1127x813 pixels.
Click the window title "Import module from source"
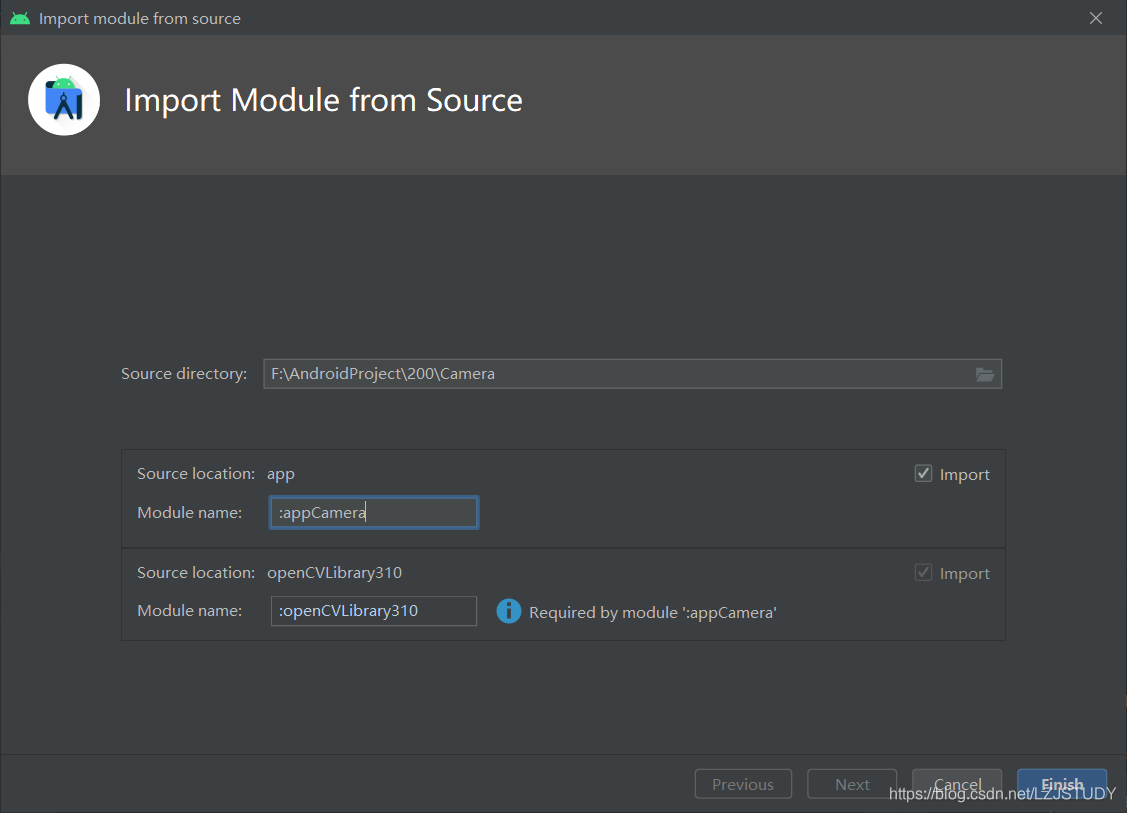[x=140, y=18]
